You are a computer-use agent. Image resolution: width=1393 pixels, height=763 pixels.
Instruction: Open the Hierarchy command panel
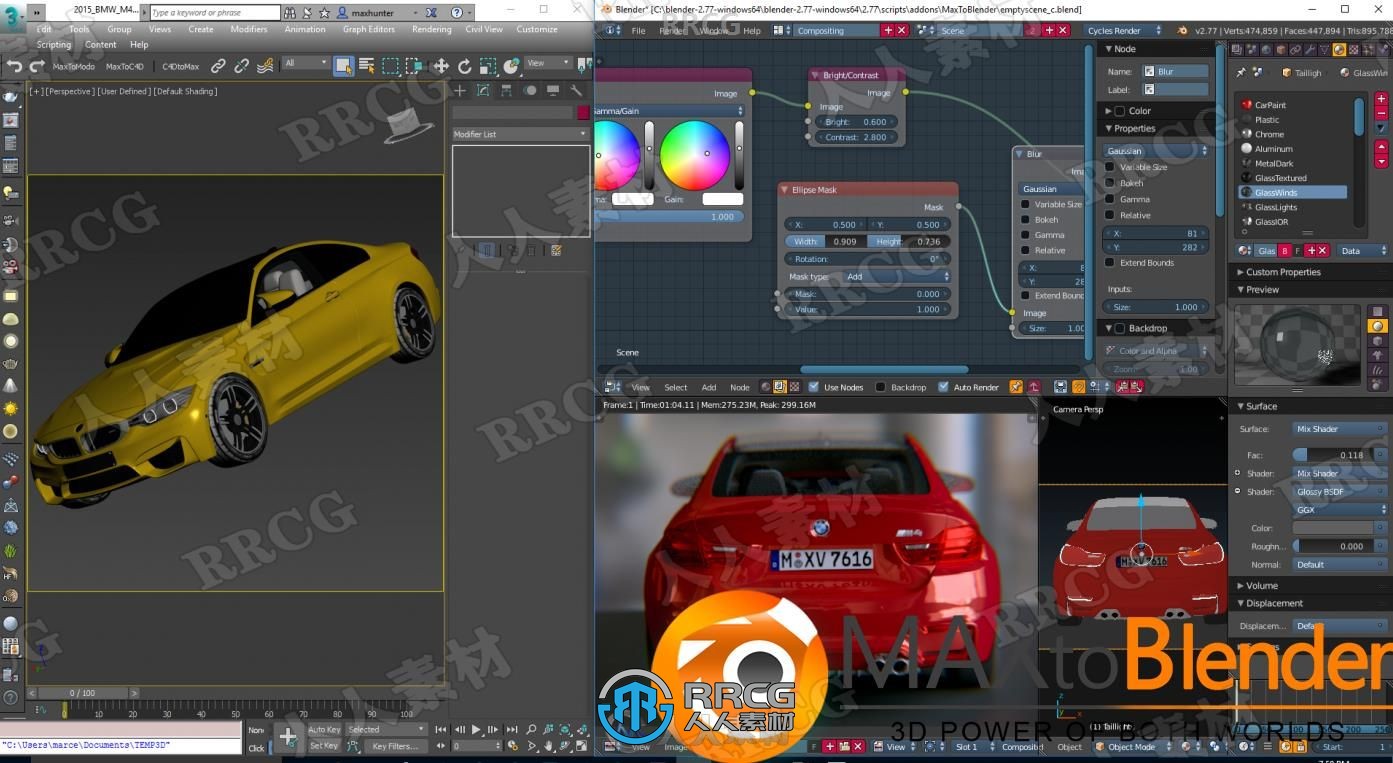(506, 91)
